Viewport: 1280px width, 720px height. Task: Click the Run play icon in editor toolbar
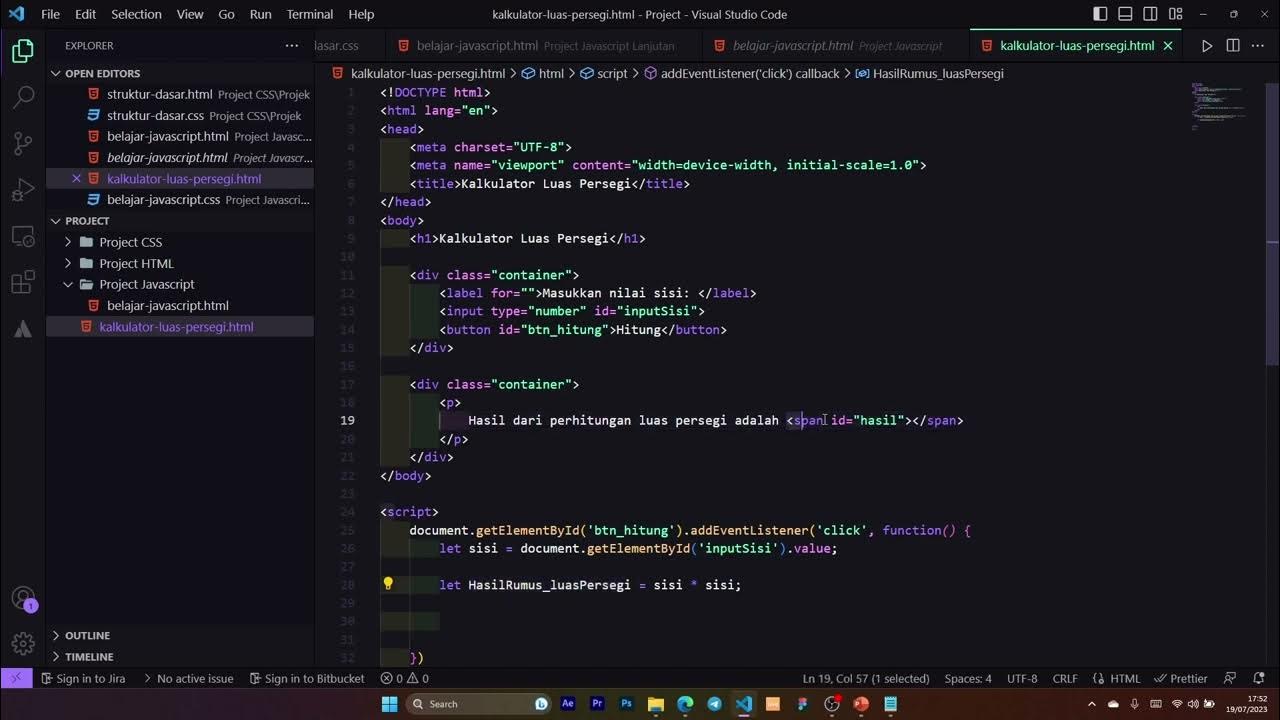[1207, 46]
